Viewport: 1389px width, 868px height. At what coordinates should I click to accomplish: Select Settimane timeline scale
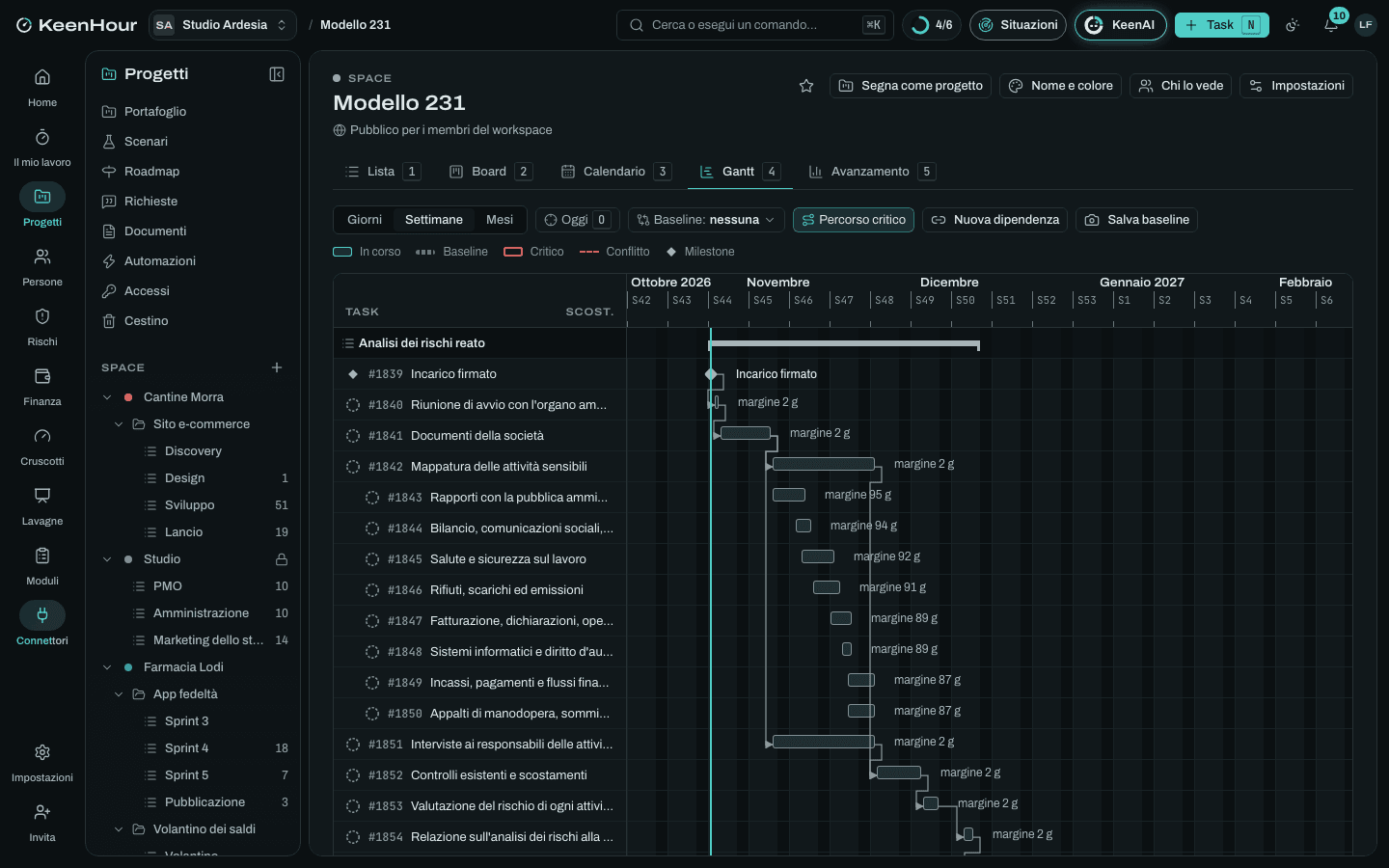434,220
